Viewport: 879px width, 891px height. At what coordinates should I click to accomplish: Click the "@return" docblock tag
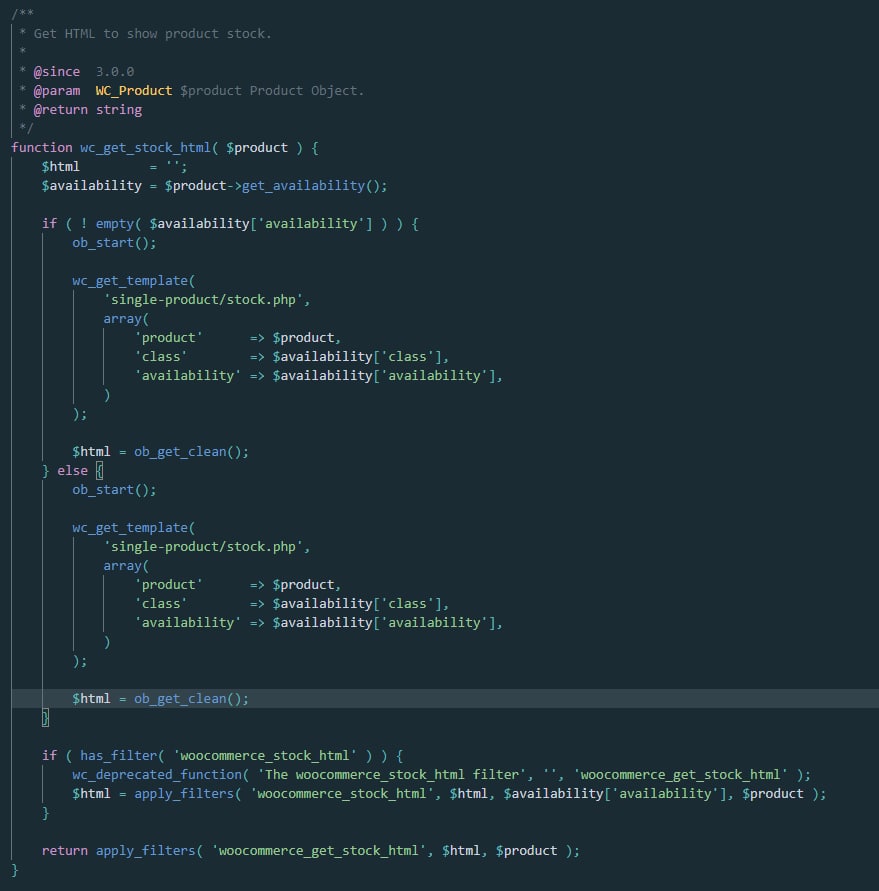[x=60, y=110]
